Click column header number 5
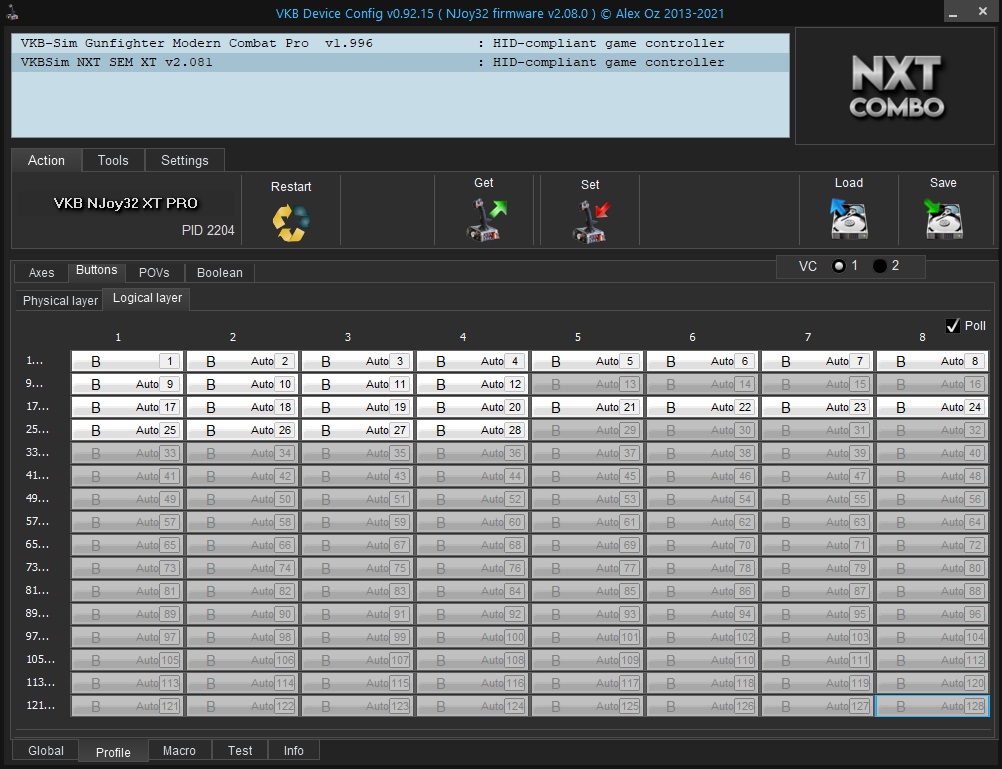1002x769 pixels. click(x=578, y=338)
